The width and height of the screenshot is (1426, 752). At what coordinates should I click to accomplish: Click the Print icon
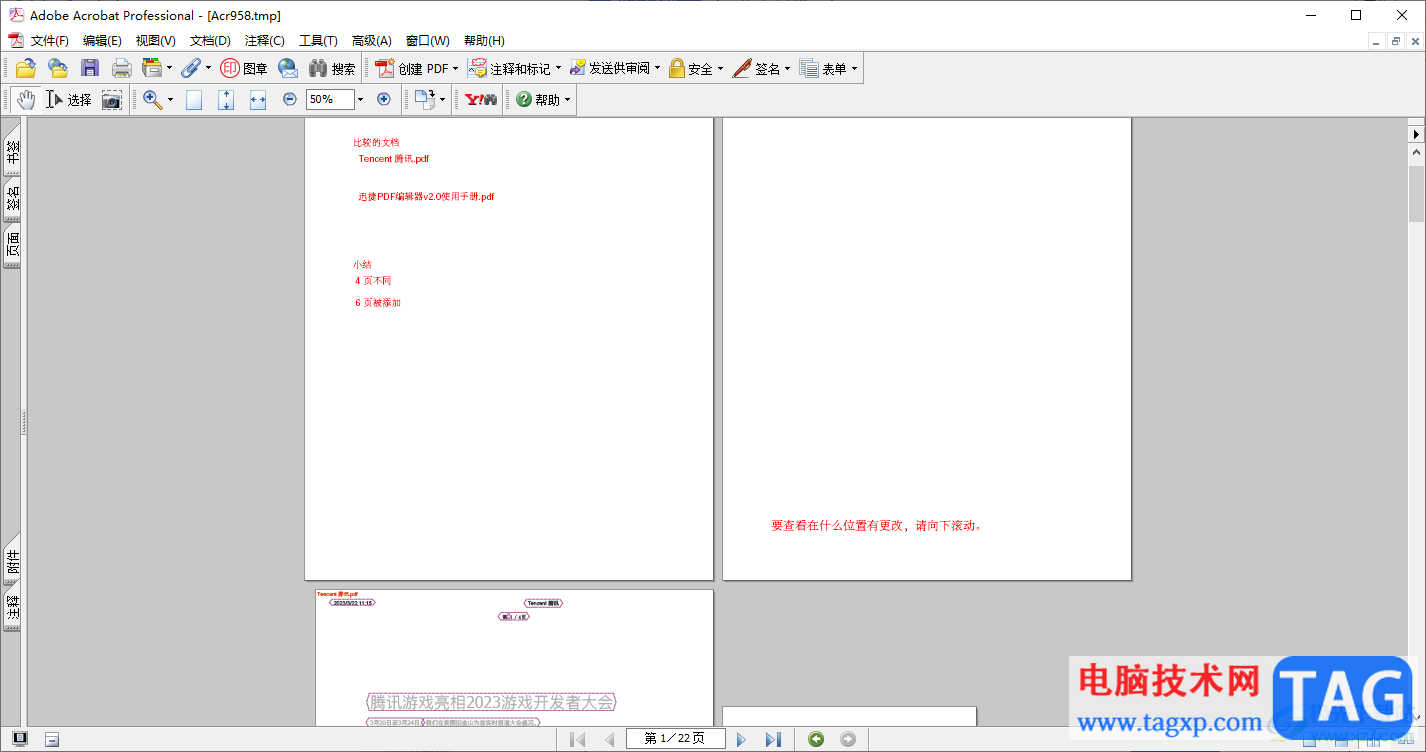[122, 69]
